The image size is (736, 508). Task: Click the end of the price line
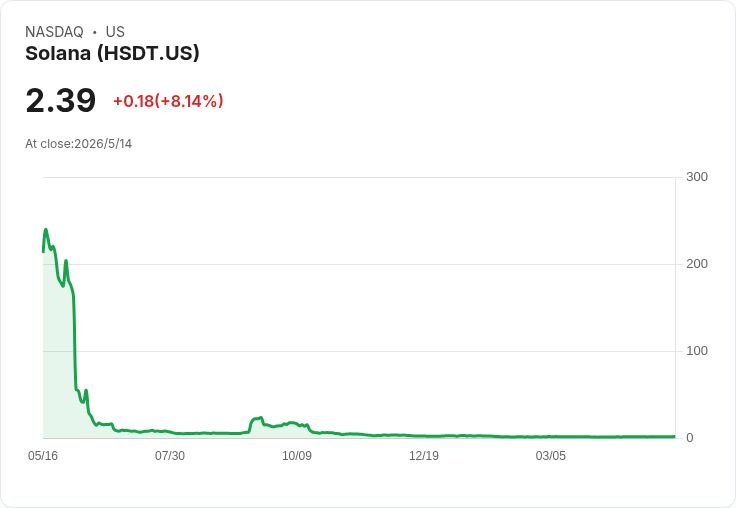pos(674,436)
